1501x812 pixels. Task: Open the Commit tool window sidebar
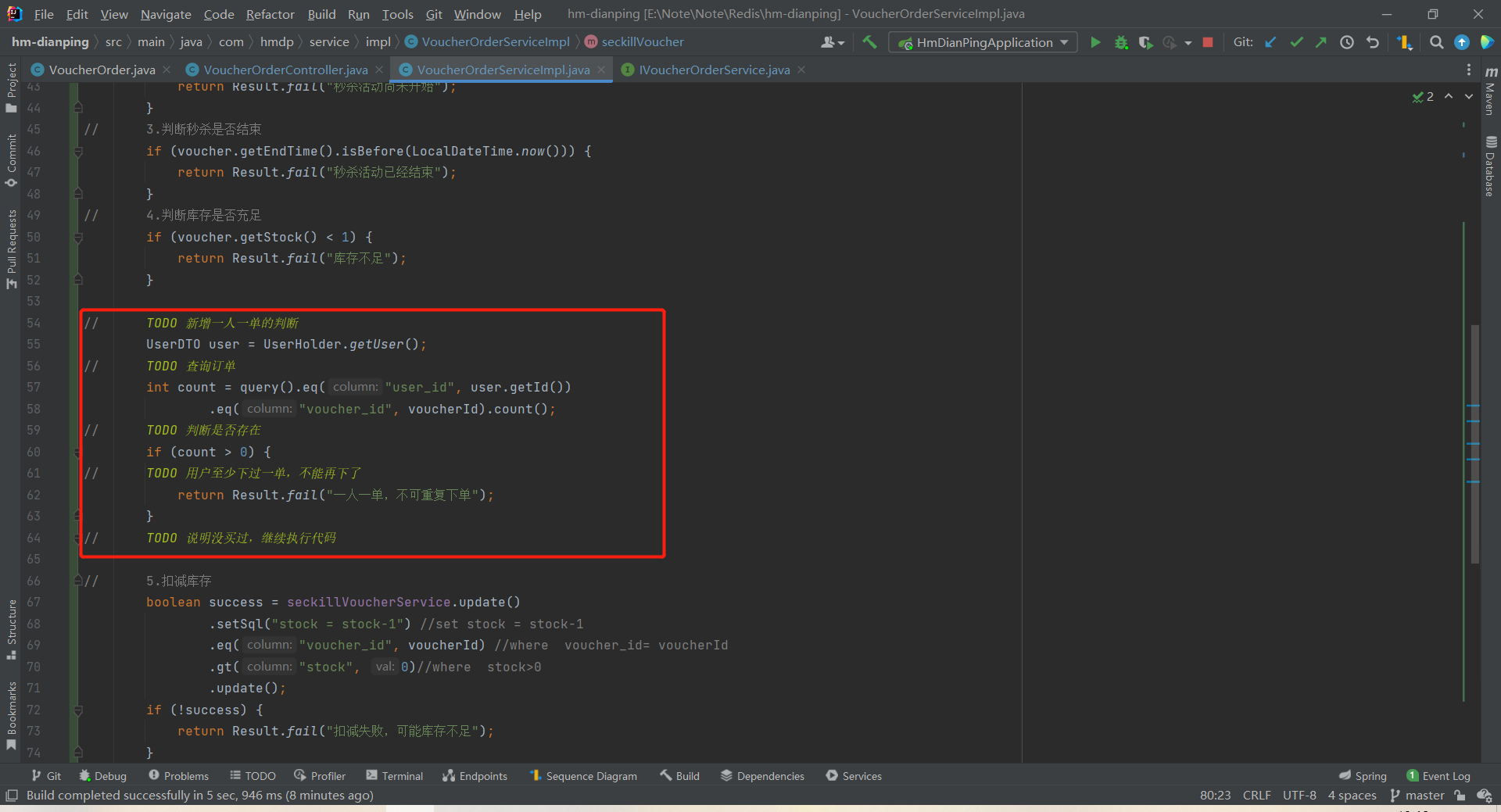(x=11, y=160)
